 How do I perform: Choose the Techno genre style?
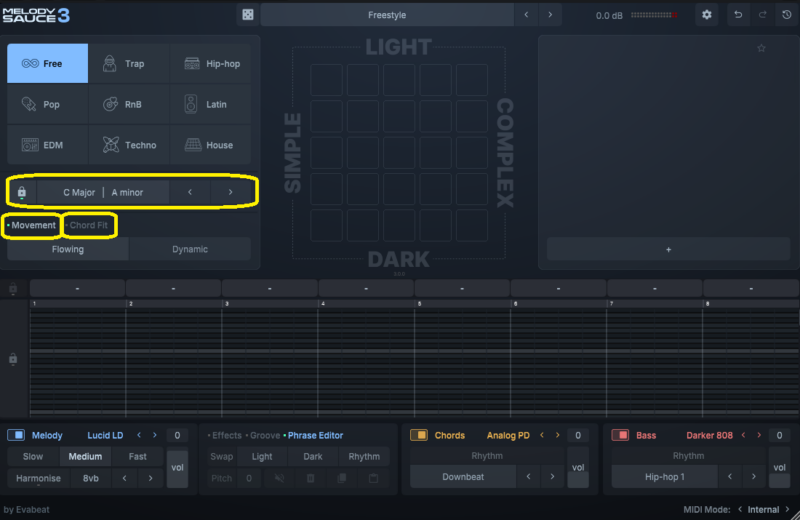pos(129,145)
